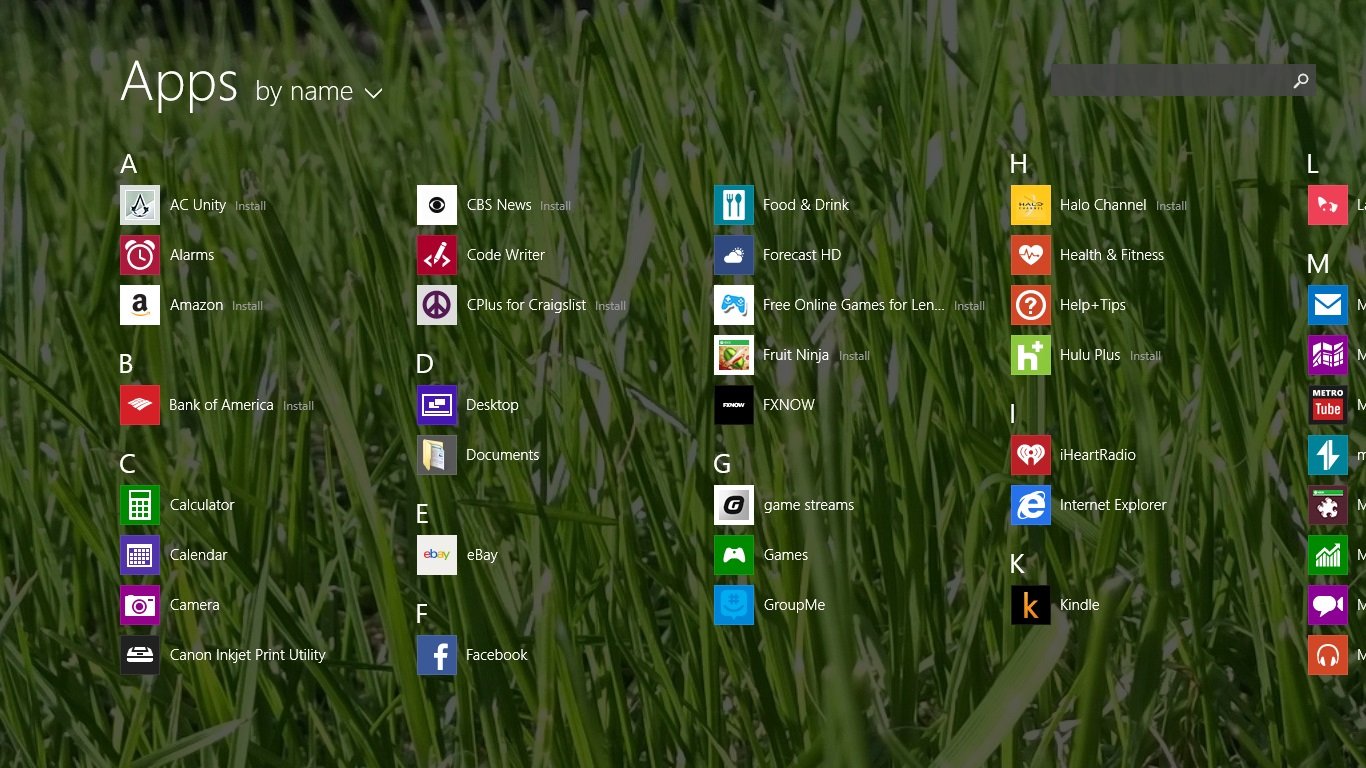The image size is (1366, 768).
Task: Click the search magnifier button
Action: [1301, 80]
